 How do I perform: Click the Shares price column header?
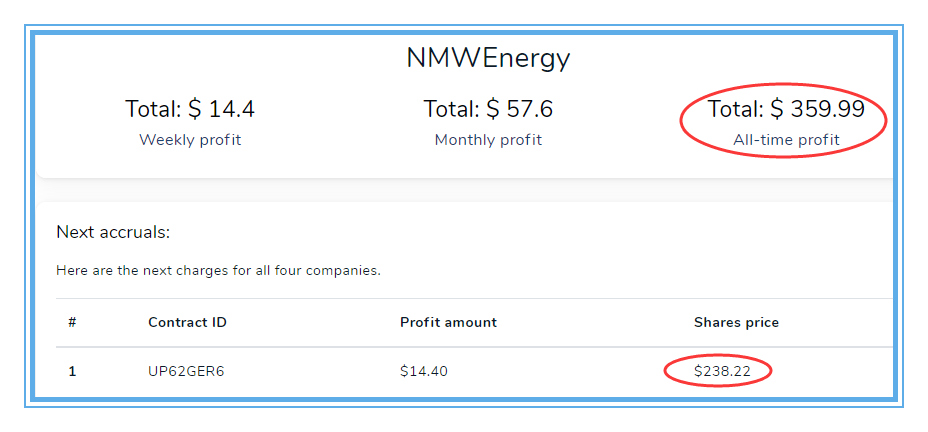tap(736, 323)
